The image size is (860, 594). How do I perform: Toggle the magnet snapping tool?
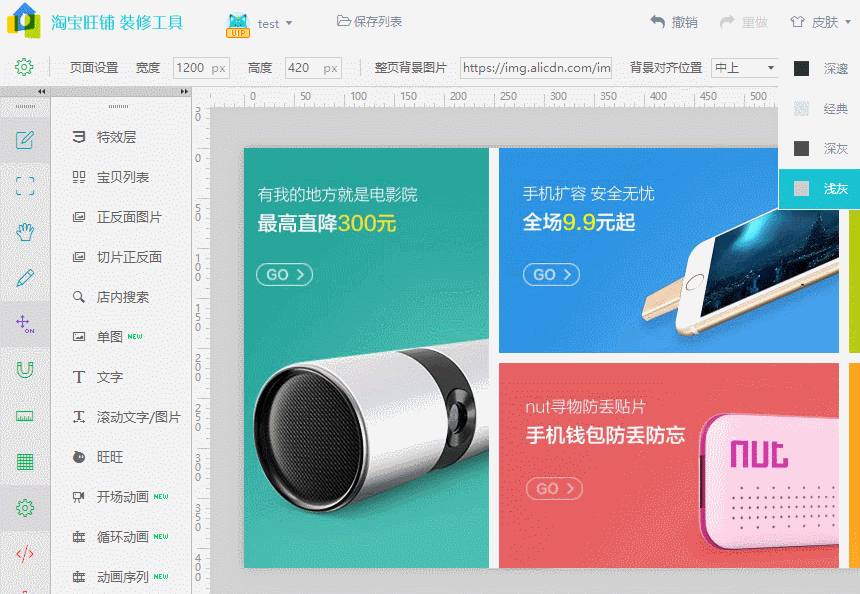coord(25,372)
